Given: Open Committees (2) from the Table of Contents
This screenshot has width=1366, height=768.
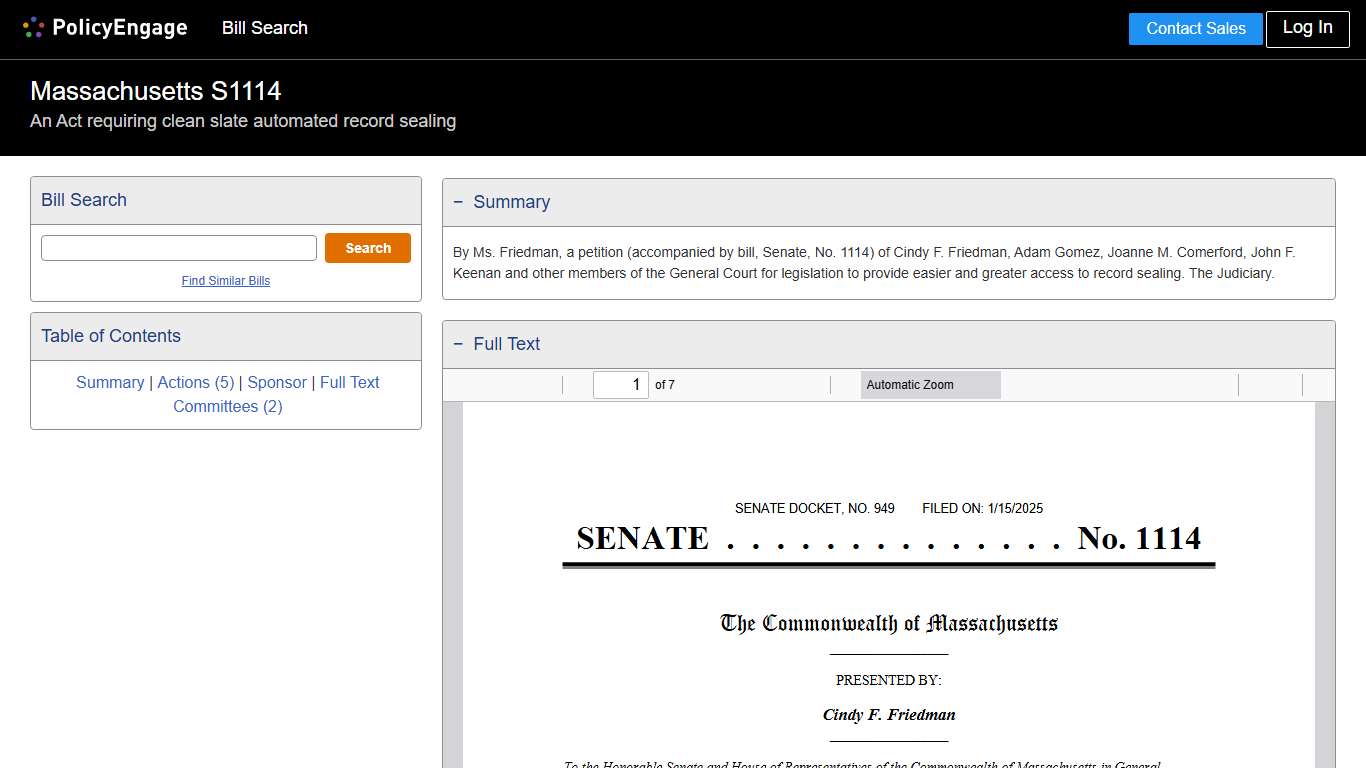Looking at the screenshot, I should tap(228, 406).
